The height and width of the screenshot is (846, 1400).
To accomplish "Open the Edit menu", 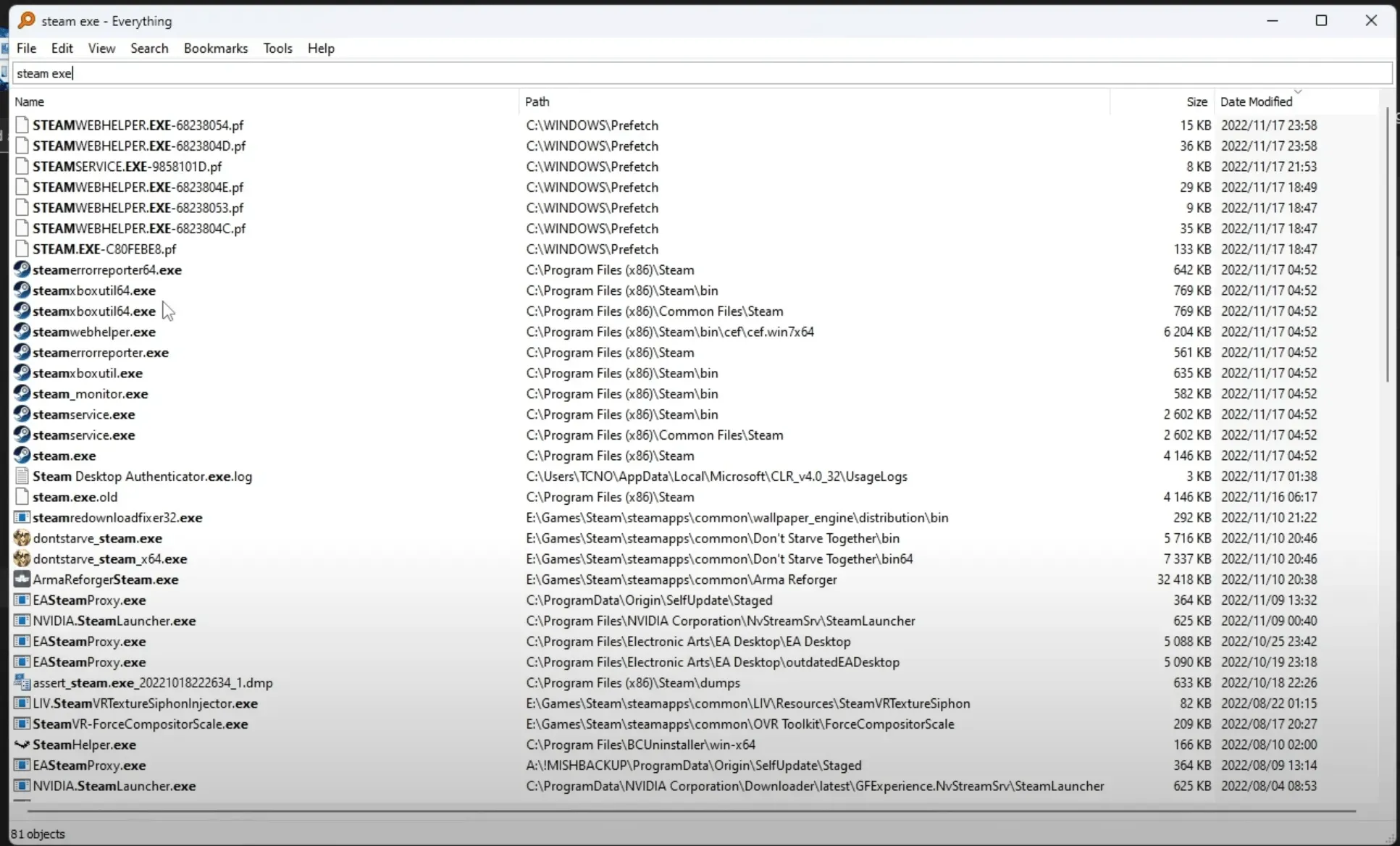I will 62,48.
